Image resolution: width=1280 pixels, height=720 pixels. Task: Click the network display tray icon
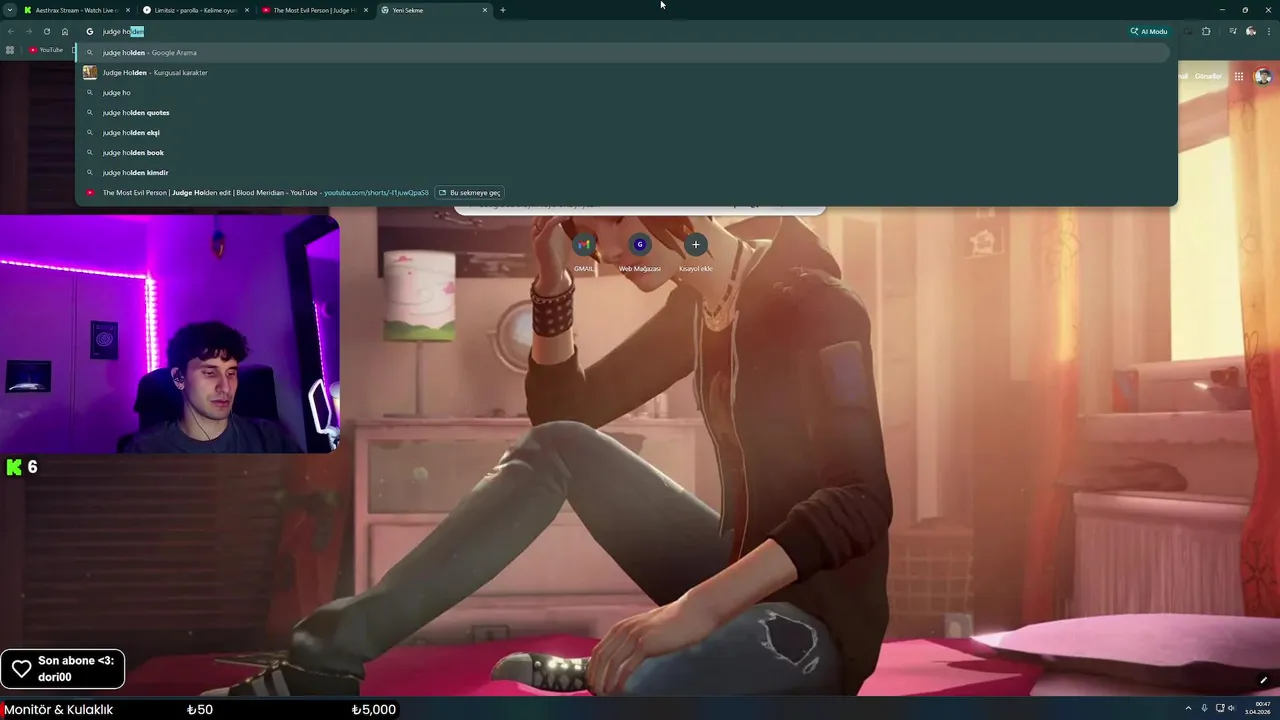(x=1219, y=708)
